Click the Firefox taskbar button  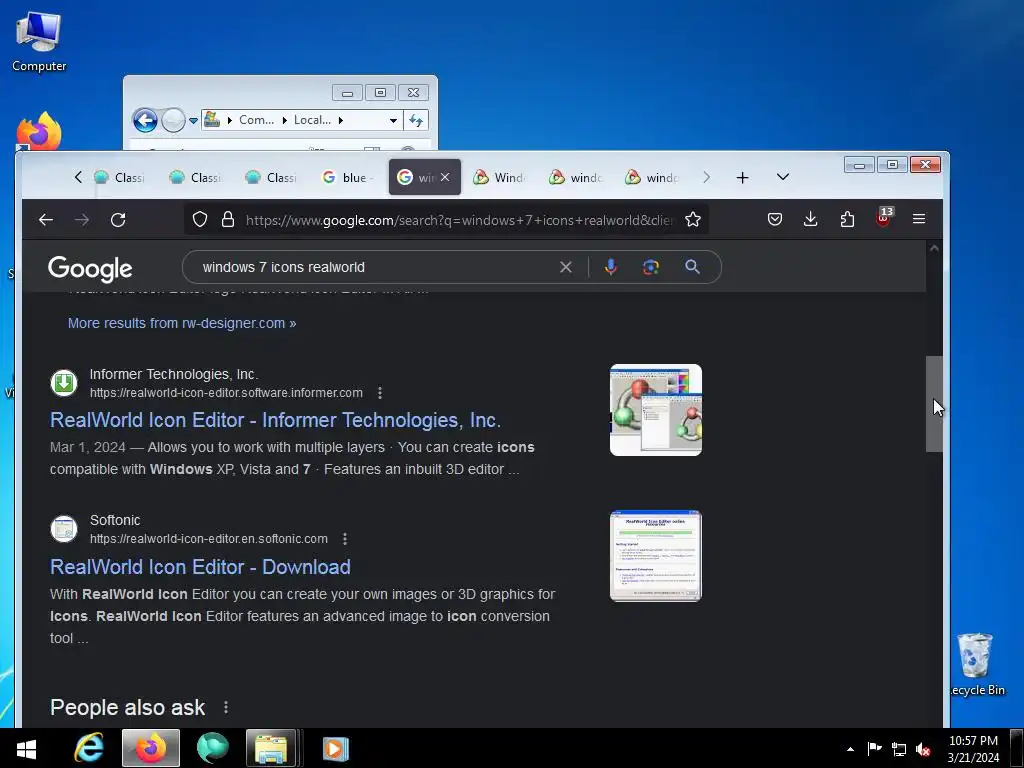[x=151, y=748]
